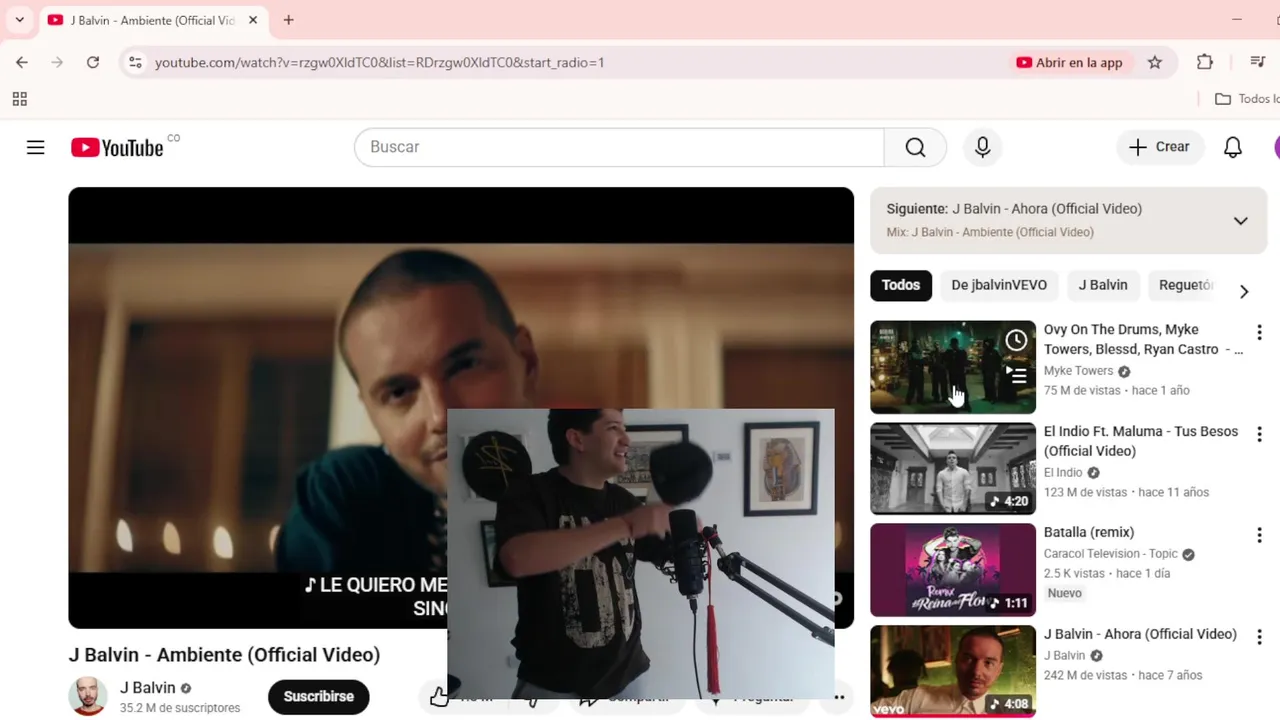This screenshot has height=720, width=1280.
Task: Select the J Balvin filter chip
Action: pos(1103,285)
